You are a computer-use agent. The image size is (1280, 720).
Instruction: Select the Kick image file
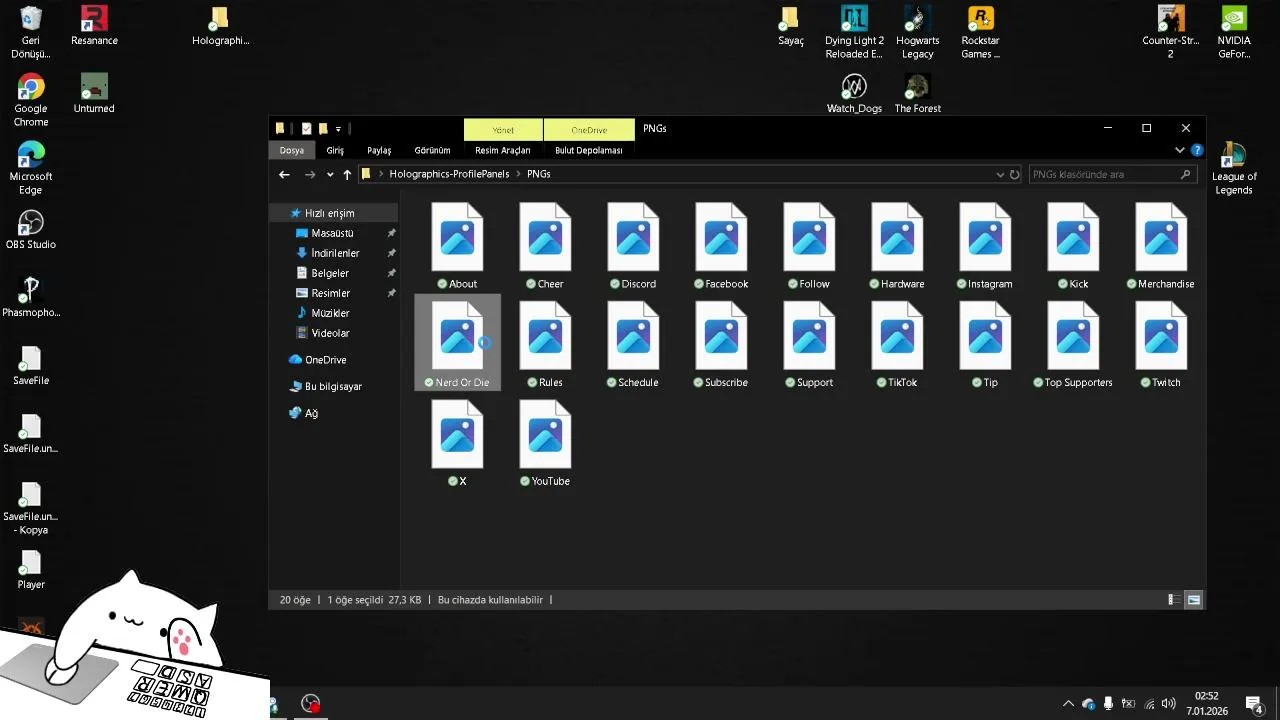(1073, 246)
